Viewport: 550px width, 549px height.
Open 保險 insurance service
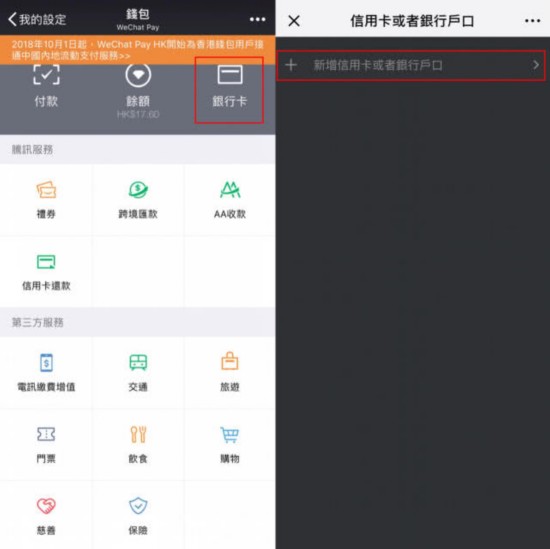click(138, 516)
